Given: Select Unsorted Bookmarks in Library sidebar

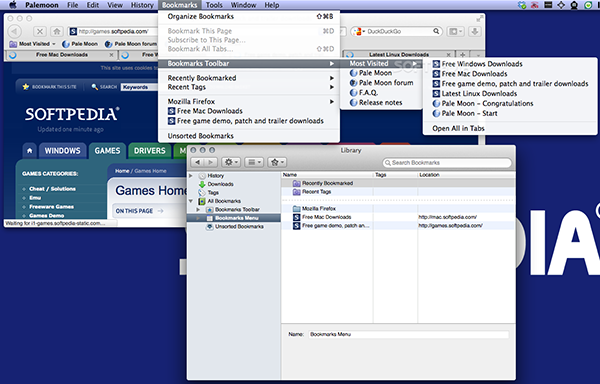Looking at the screenshot, I should click(239, 226).
